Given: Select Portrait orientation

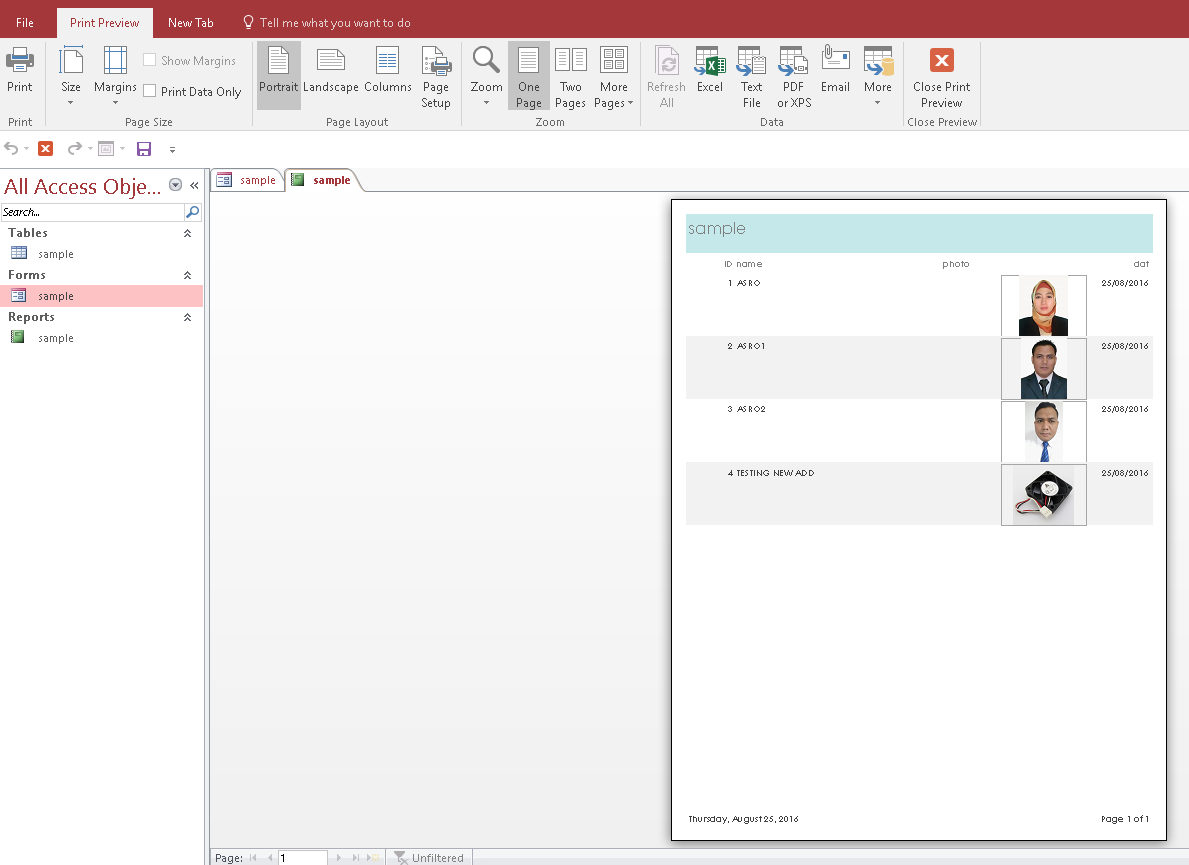Looking at the screenshot, I should pyautogui.click(x=278, y=75).
